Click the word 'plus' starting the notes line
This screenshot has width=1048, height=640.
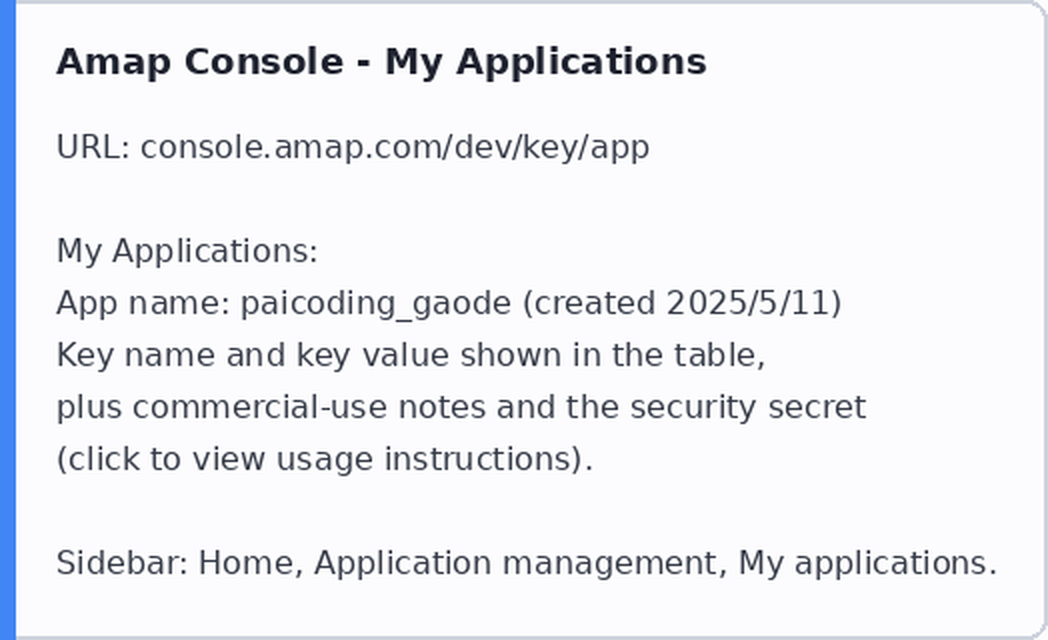tap(89, 408)
